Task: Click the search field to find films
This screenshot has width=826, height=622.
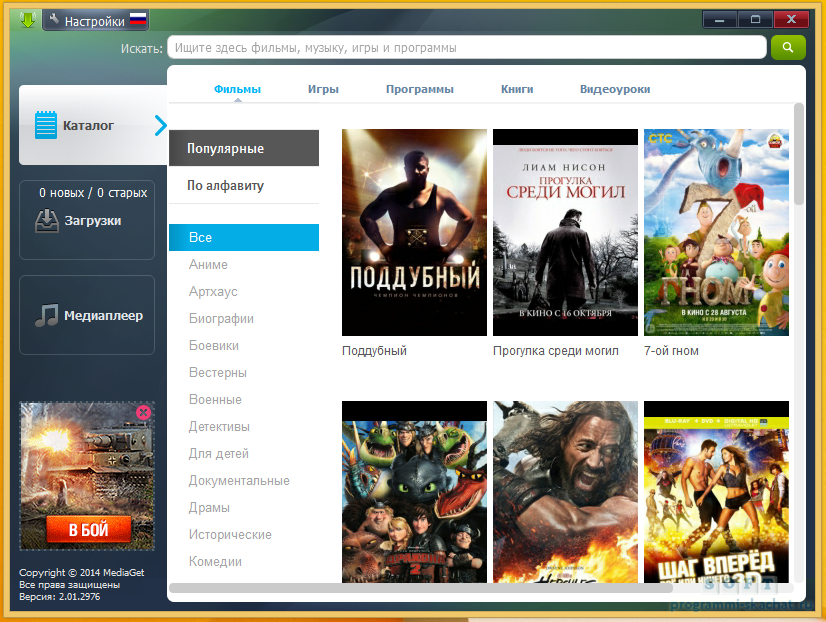Action: tap(467, 47)
